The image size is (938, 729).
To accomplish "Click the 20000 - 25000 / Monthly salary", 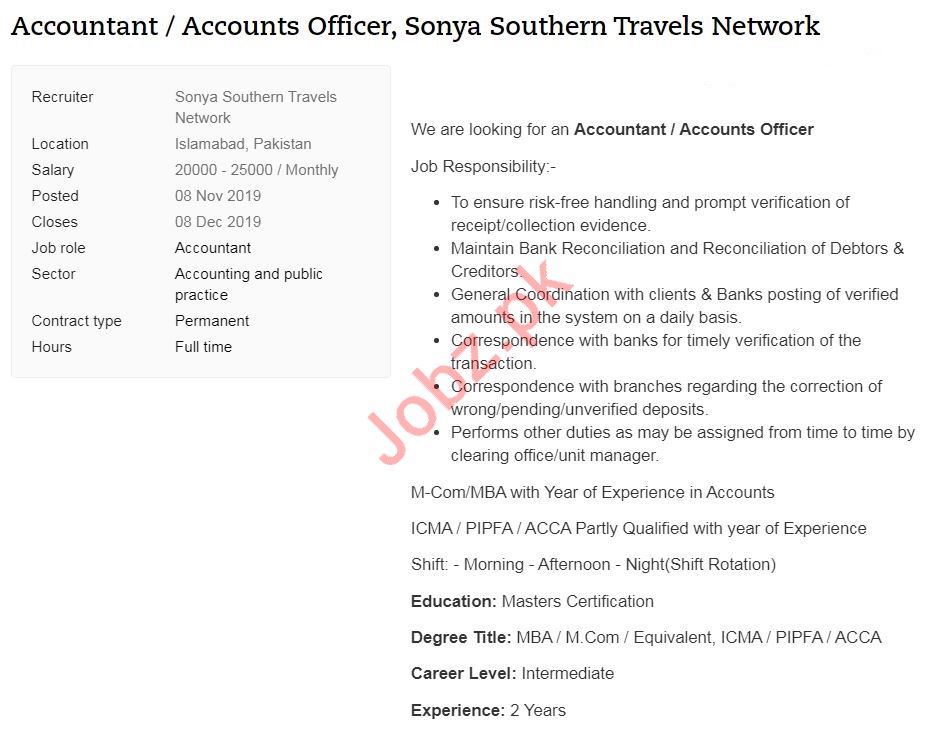I will pos(256,170).
